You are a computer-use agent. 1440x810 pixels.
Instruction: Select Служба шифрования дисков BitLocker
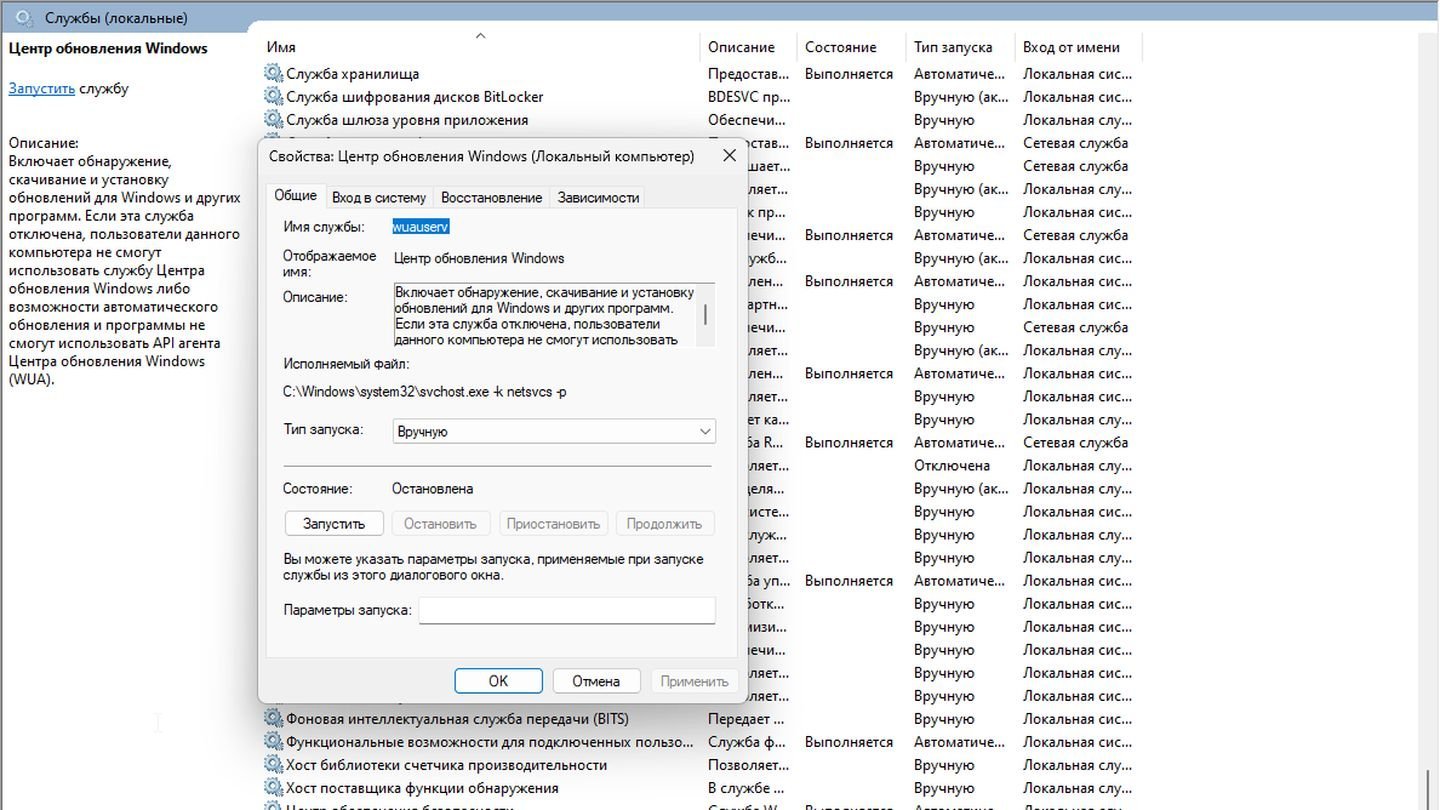(x=414, y=96)
